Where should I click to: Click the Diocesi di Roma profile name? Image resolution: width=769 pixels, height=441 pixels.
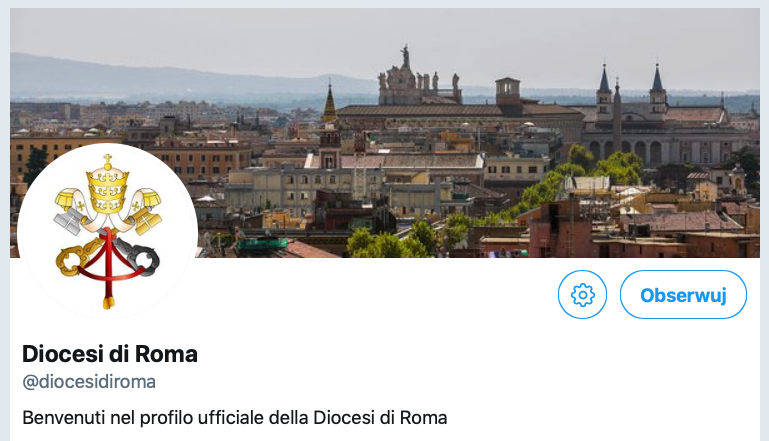[110, 353]
